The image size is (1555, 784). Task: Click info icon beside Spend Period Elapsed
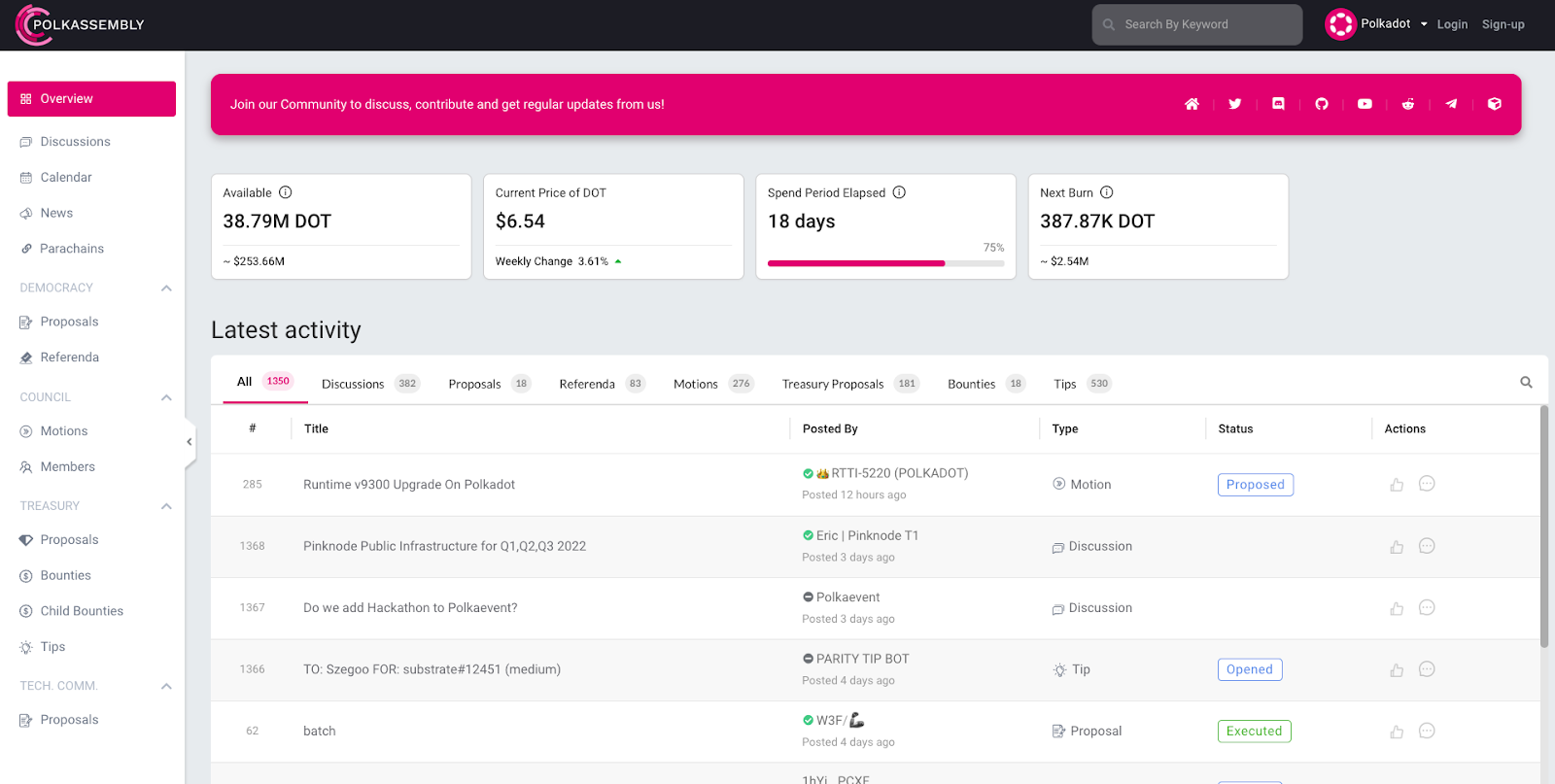[x=899, y=192]
